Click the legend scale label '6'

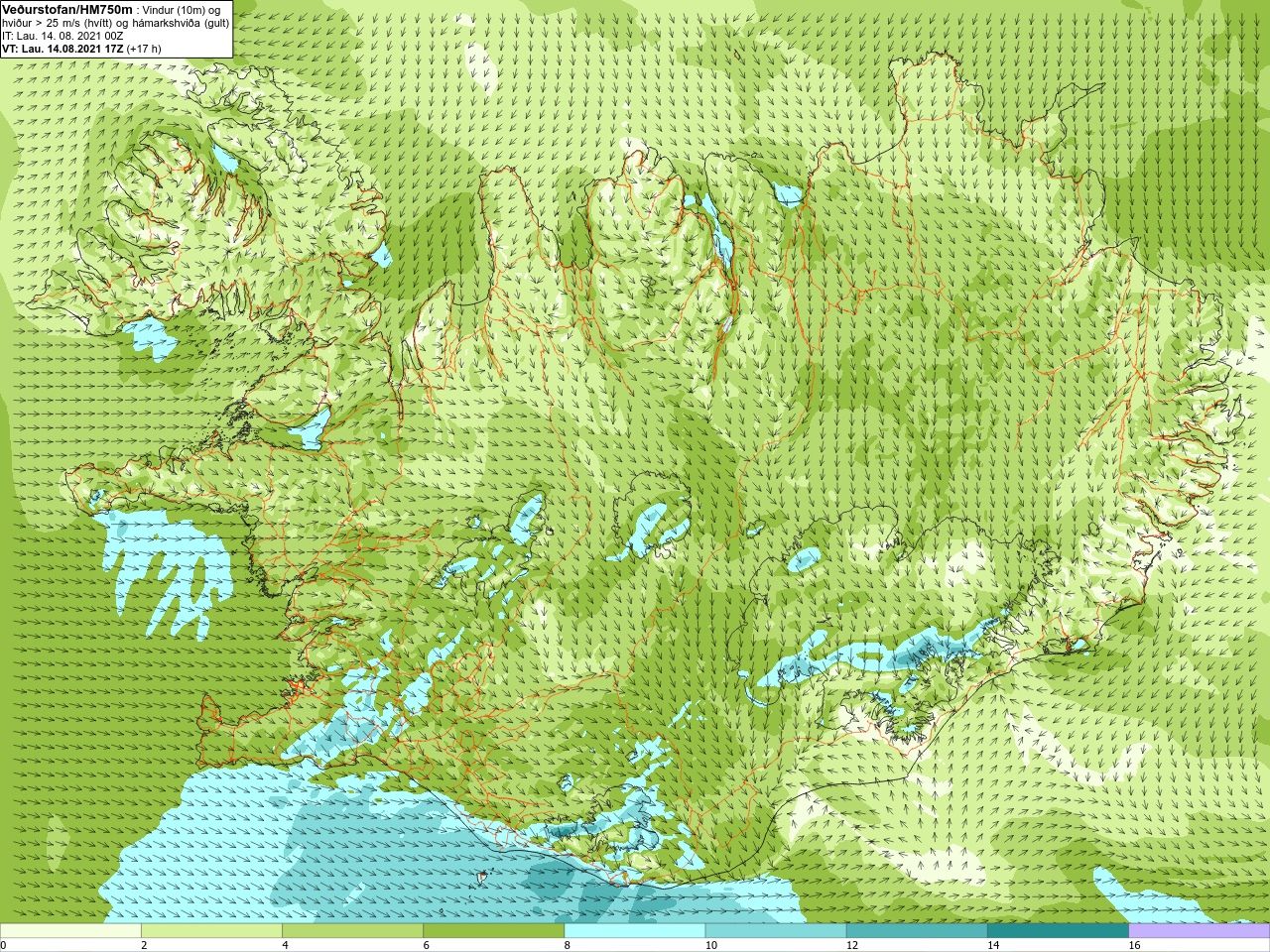pos(426,945)
